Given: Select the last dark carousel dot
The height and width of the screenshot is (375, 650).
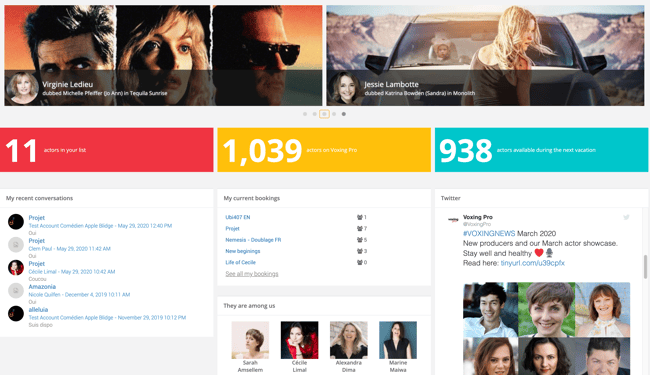Looking at the screenshot, I should point(344,114).
